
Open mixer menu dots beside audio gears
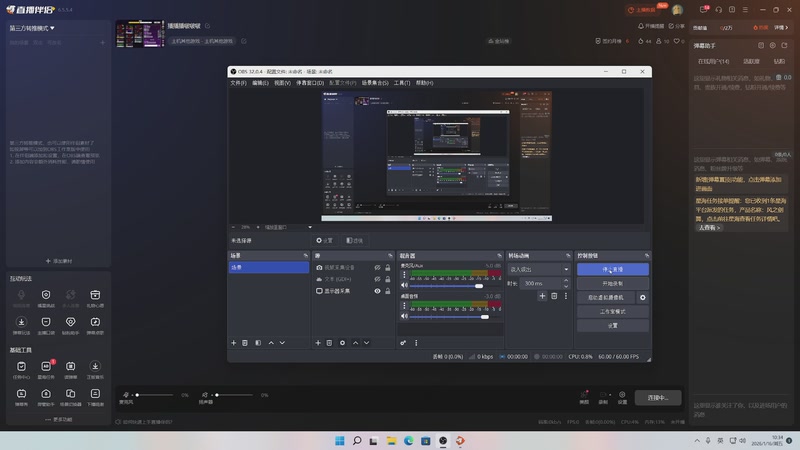[x=416, y=343]
